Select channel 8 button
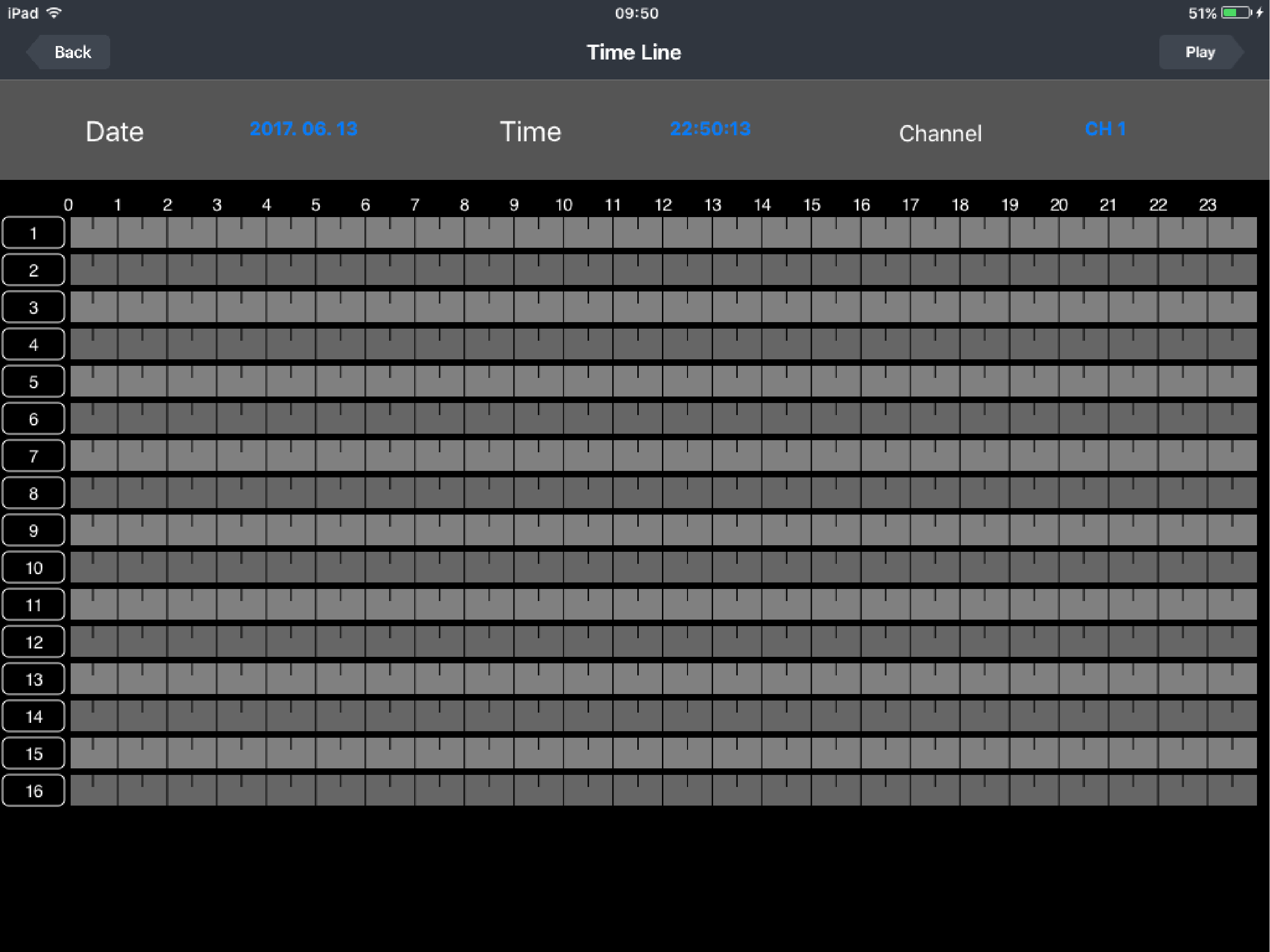Screen dimensions: 1270x952 click(33, 493)
